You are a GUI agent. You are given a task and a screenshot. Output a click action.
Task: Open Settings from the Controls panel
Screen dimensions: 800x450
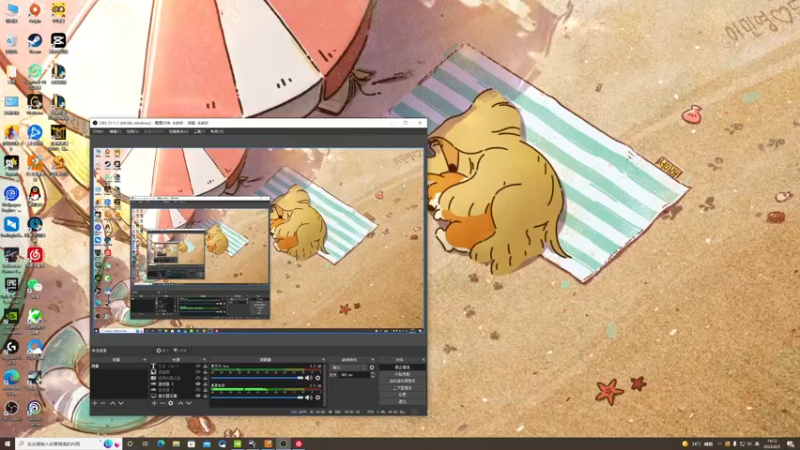pyautogui.click(x=400, y=395)
